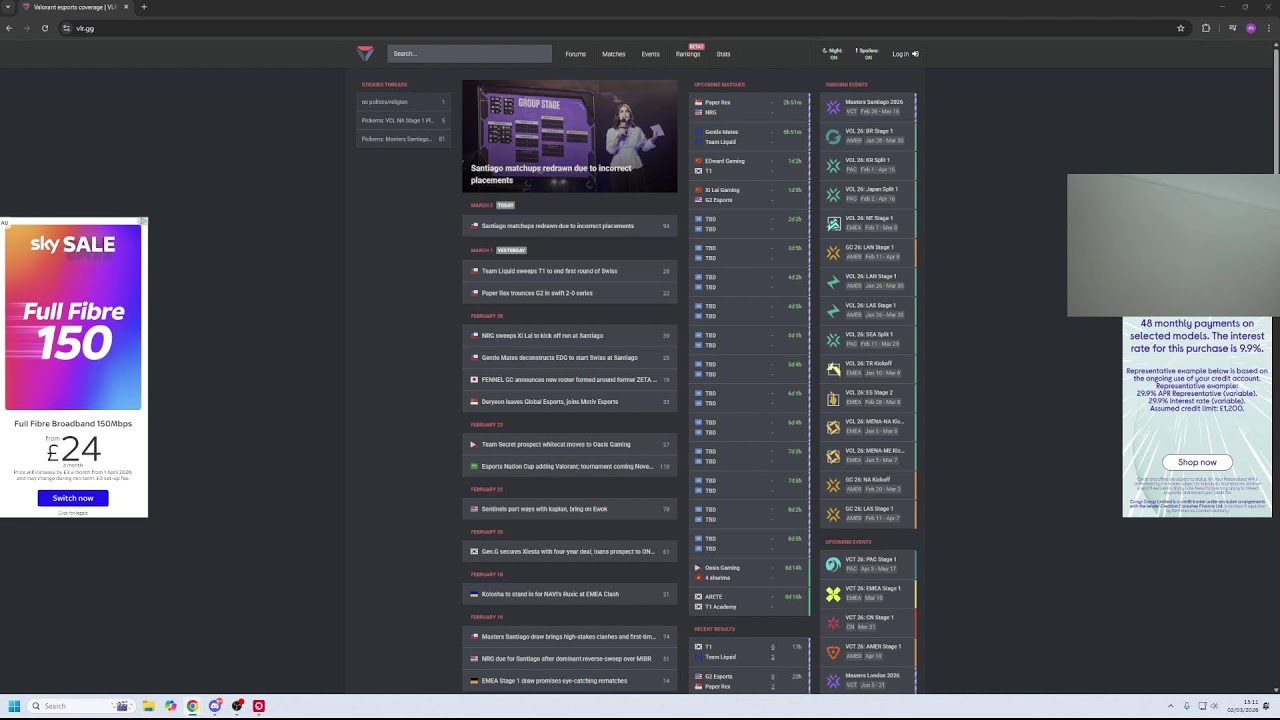1280x720 pixels.
Task: Open 'Sentinels part ways with kaplan' article
Action: coord(569,509)
